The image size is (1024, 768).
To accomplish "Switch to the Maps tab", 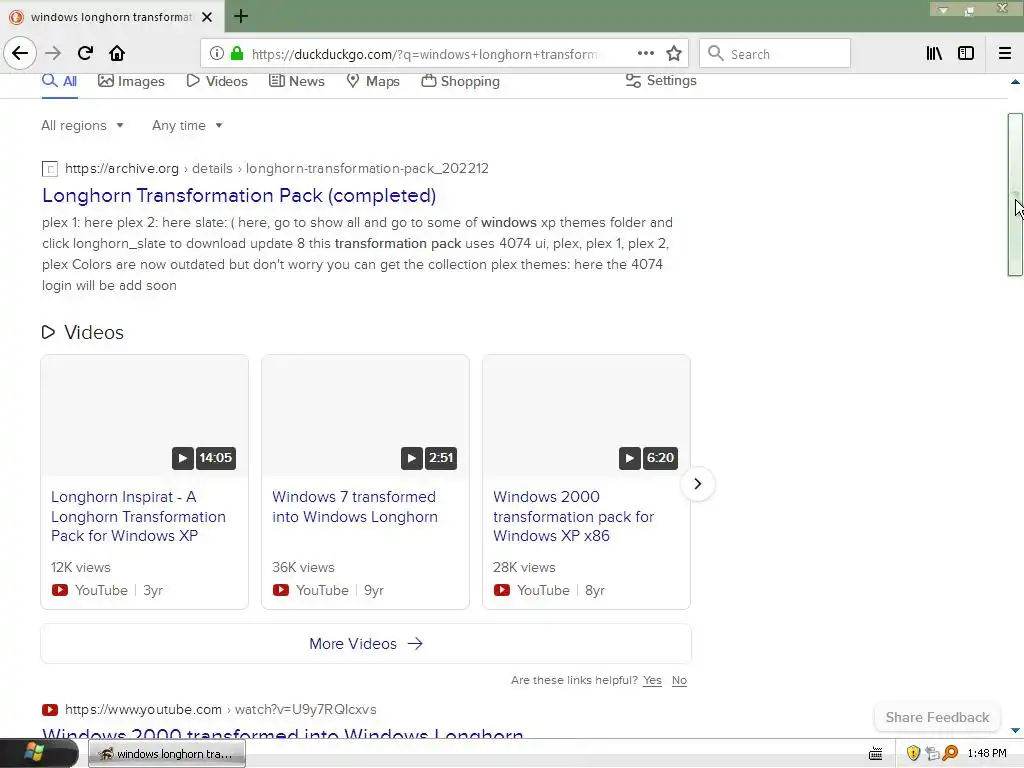I will [x=373, y=82].
